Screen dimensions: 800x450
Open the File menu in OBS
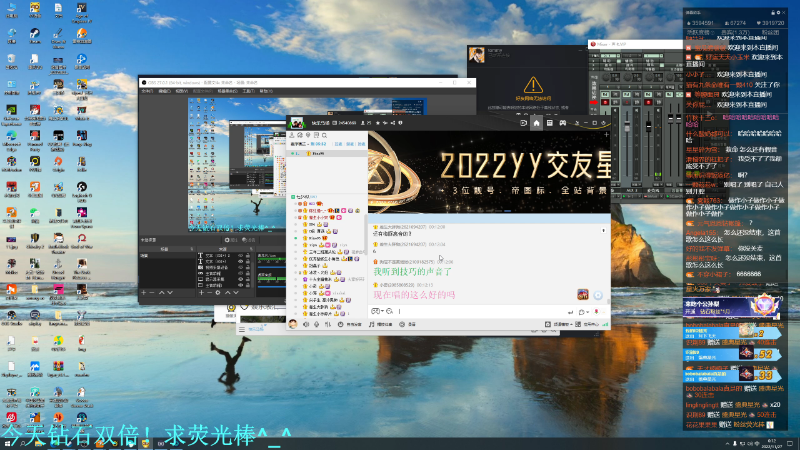tap(147, 91)
